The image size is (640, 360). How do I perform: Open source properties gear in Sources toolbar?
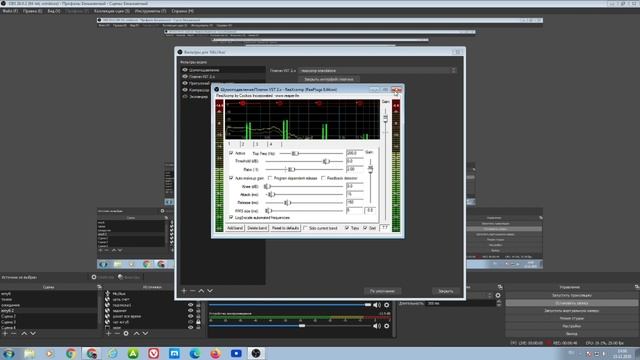pos(126,333)
